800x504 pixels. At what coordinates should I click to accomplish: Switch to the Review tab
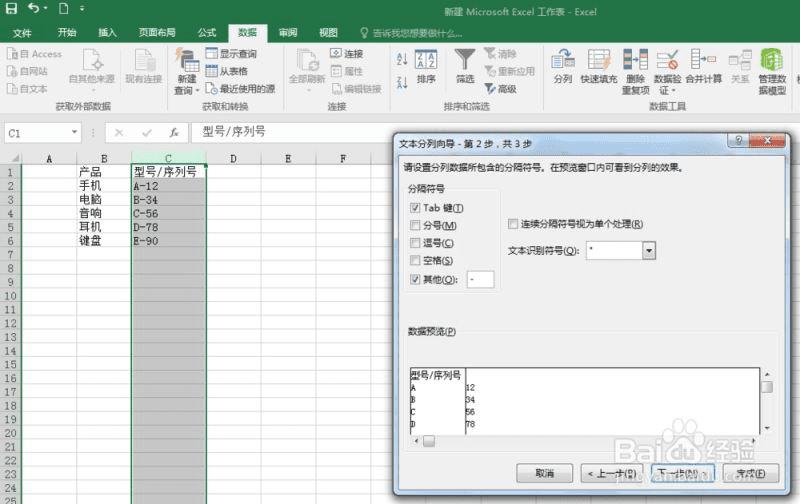coord(288,33)
